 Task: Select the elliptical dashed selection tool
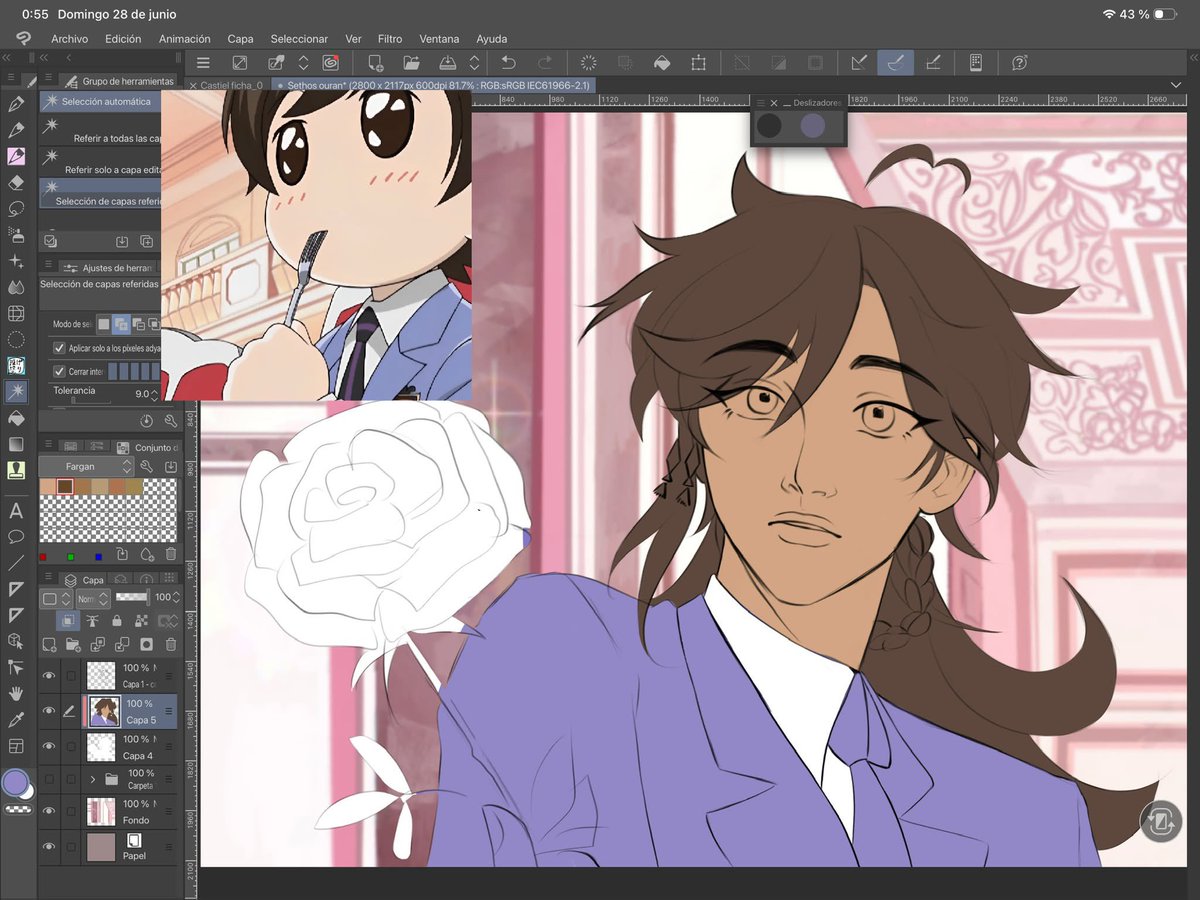(x=16, y=339)
